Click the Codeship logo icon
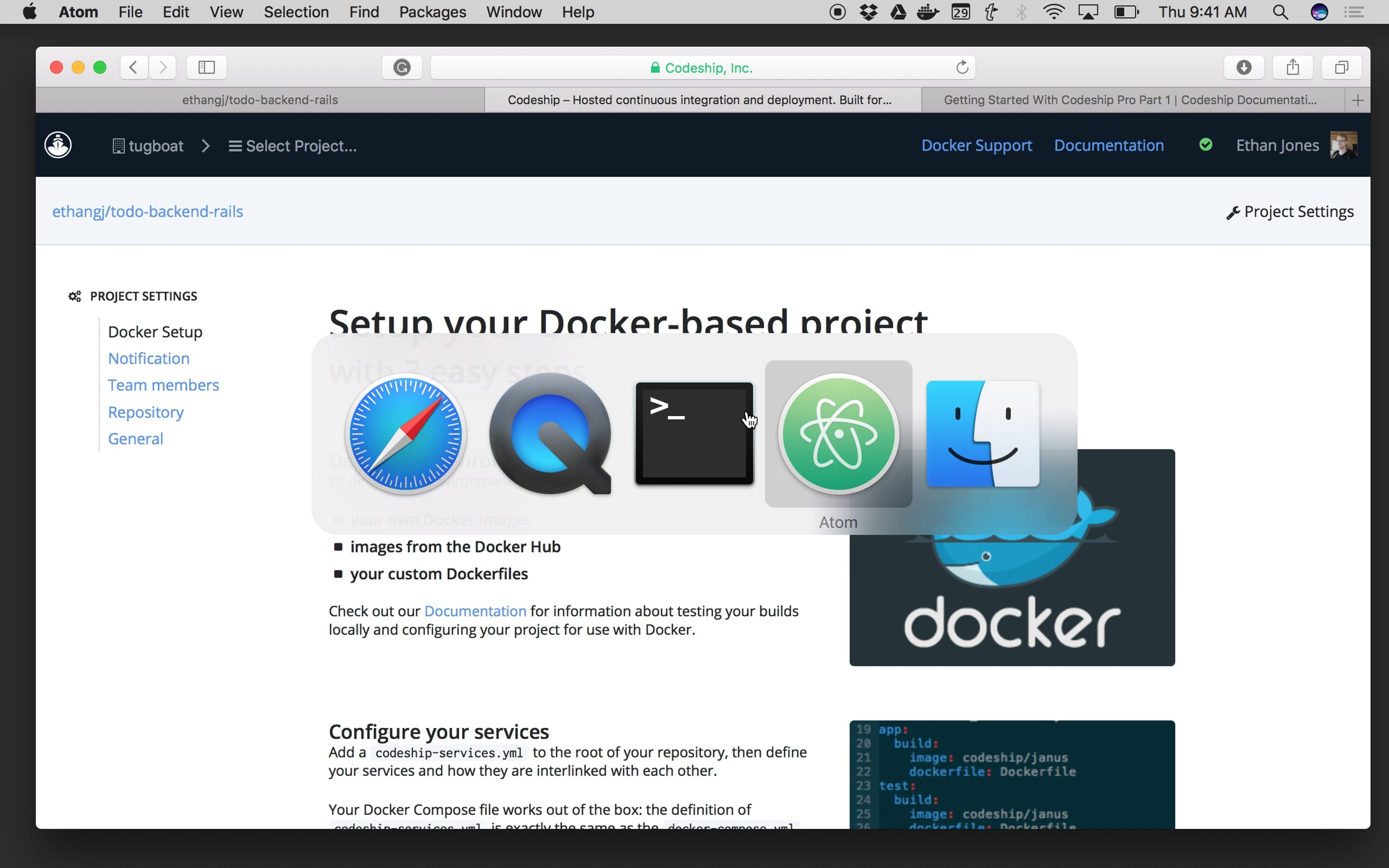The width and height of the screenshot is (1389, 868). (58, 145)
